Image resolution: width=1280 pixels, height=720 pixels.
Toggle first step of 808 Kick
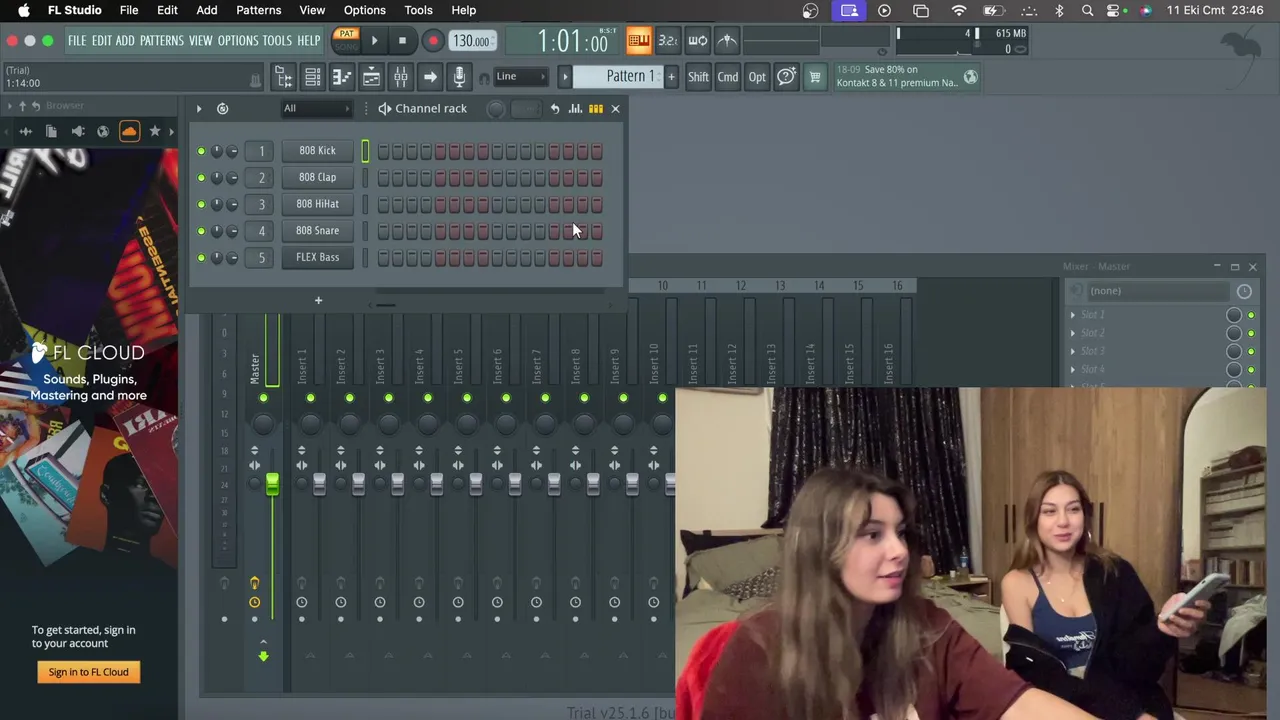coord(383,151)
